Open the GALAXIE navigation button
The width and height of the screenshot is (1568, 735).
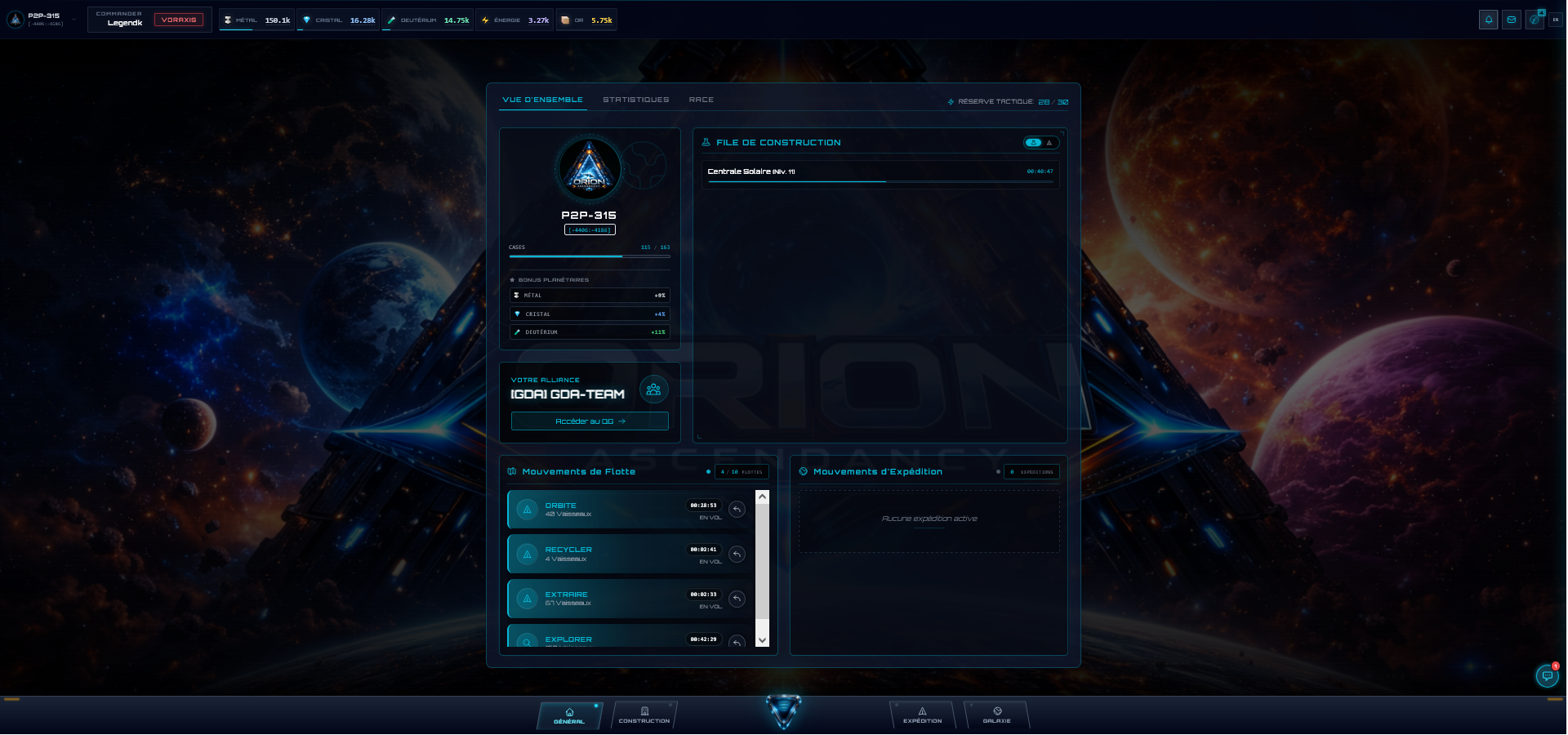coord(996,715)
